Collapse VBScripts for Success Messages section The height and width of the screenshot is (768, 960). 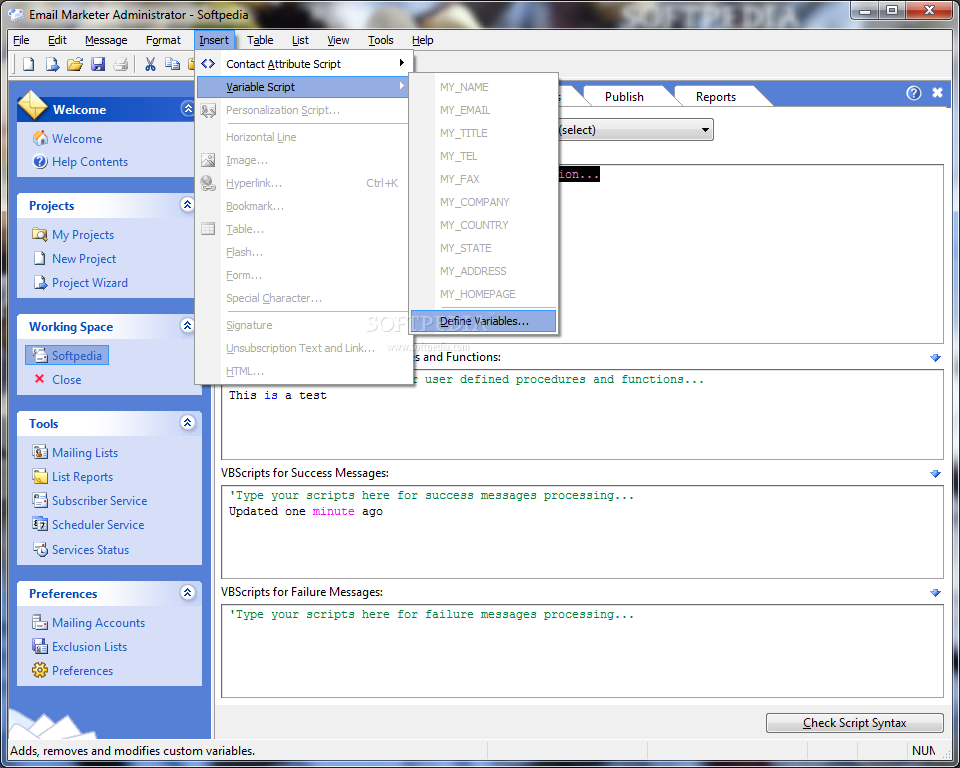click(935, 473)
